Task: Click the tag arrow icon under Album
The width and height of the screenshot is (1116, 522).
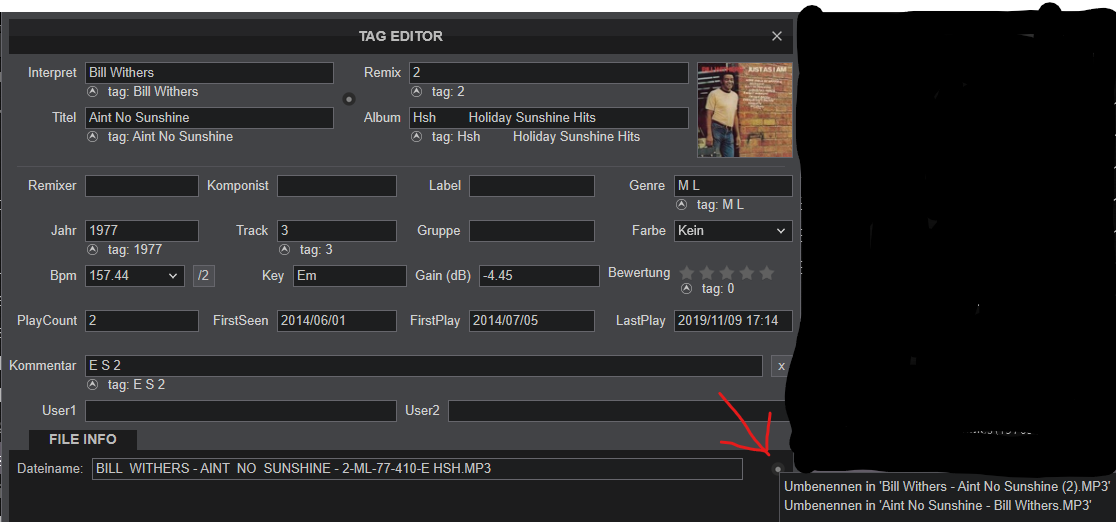Action: point(416,137)
